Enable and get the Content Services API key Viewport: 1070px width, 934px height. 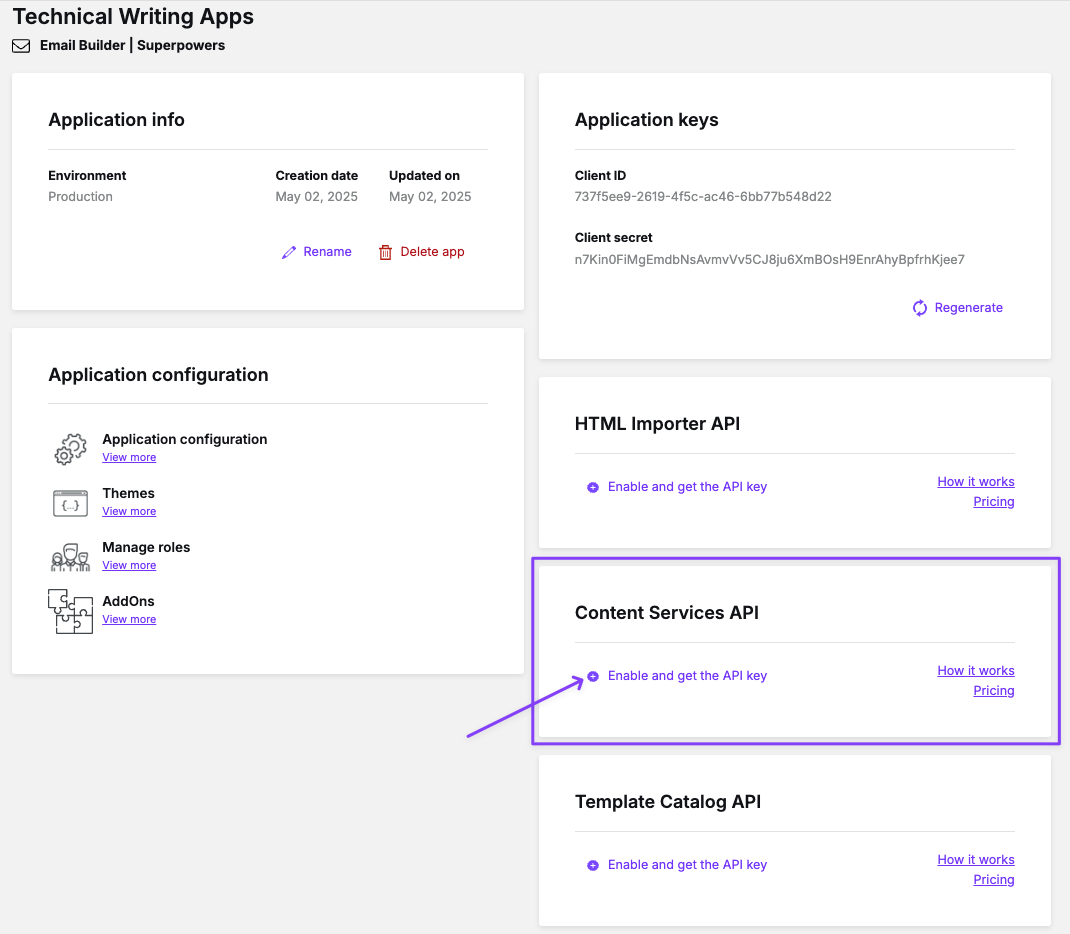click(687, 676)
